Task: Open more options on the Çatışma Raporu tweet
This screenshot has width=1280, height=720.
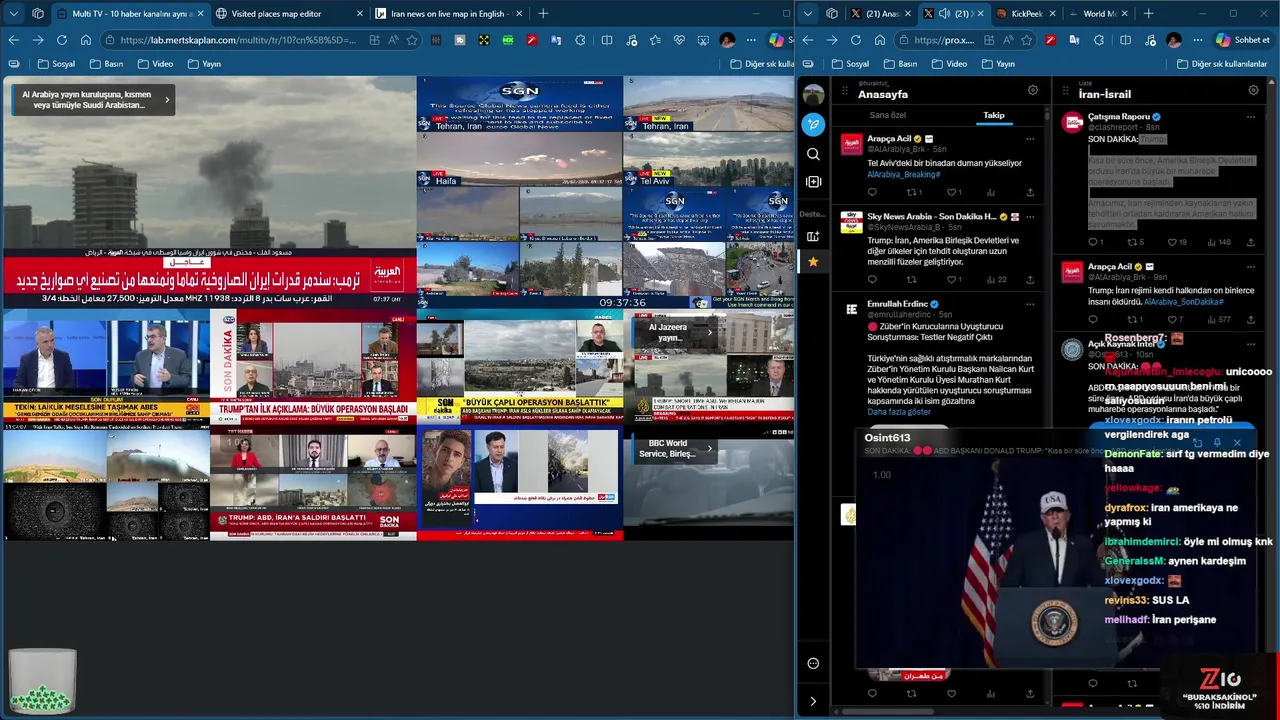Action: click(x=1250, y=117)
